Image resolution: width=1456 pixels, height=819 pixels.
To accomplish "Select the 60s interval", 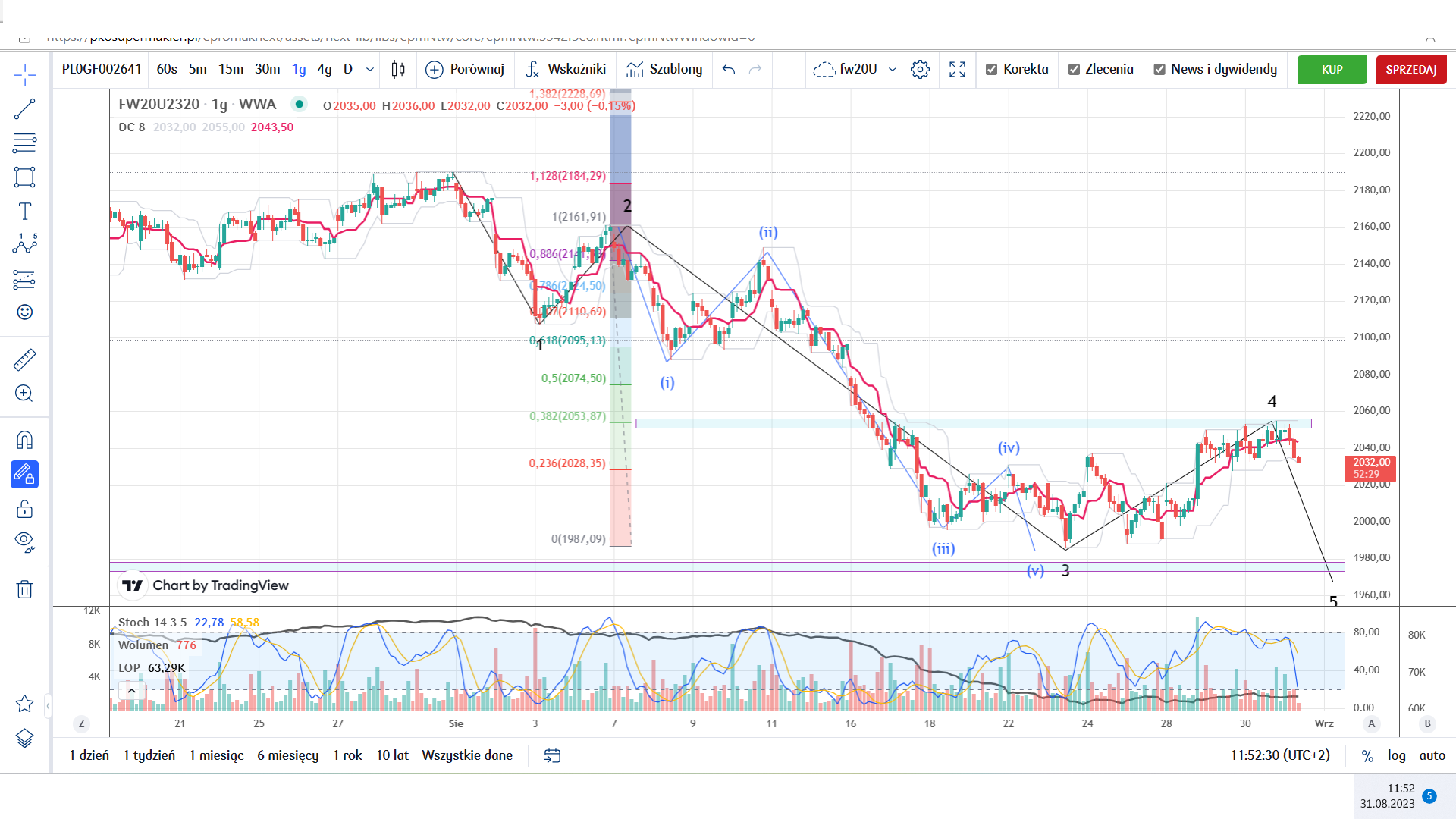I will click(x=167, y=70).
